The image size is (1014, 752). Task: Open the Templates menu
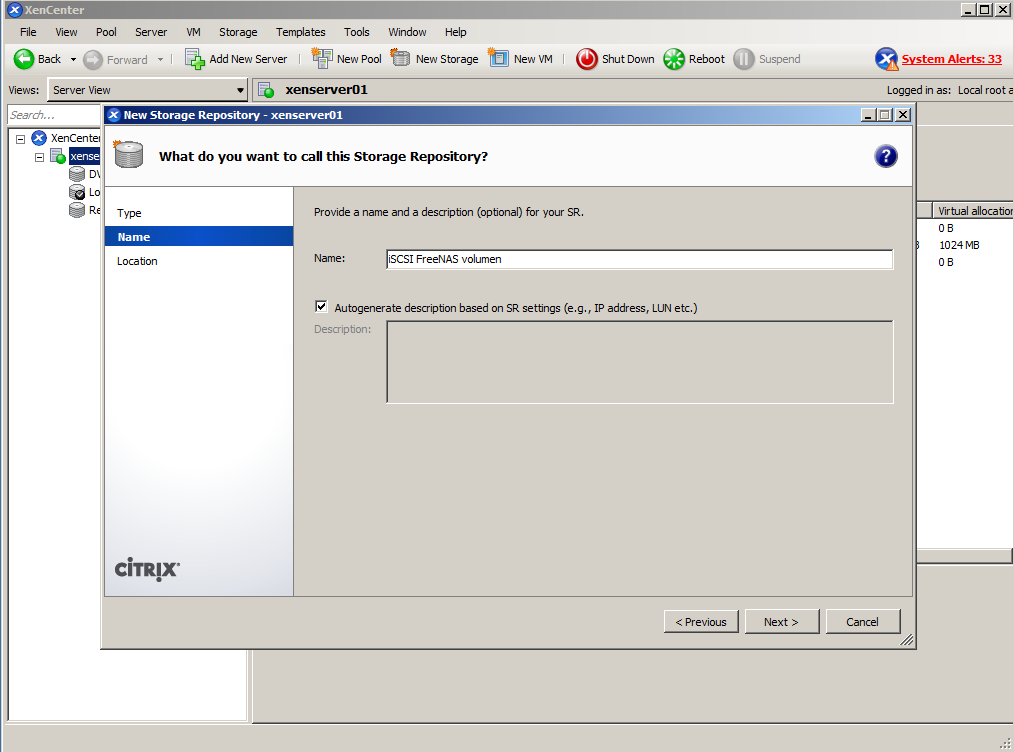coord(300,32)
